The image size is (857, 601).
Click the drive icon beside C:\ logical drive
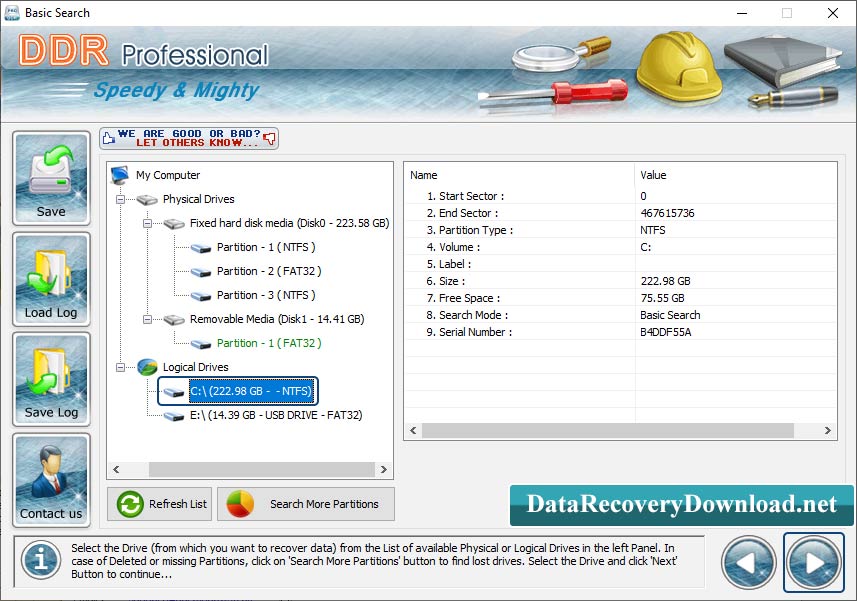click(174, 392)
